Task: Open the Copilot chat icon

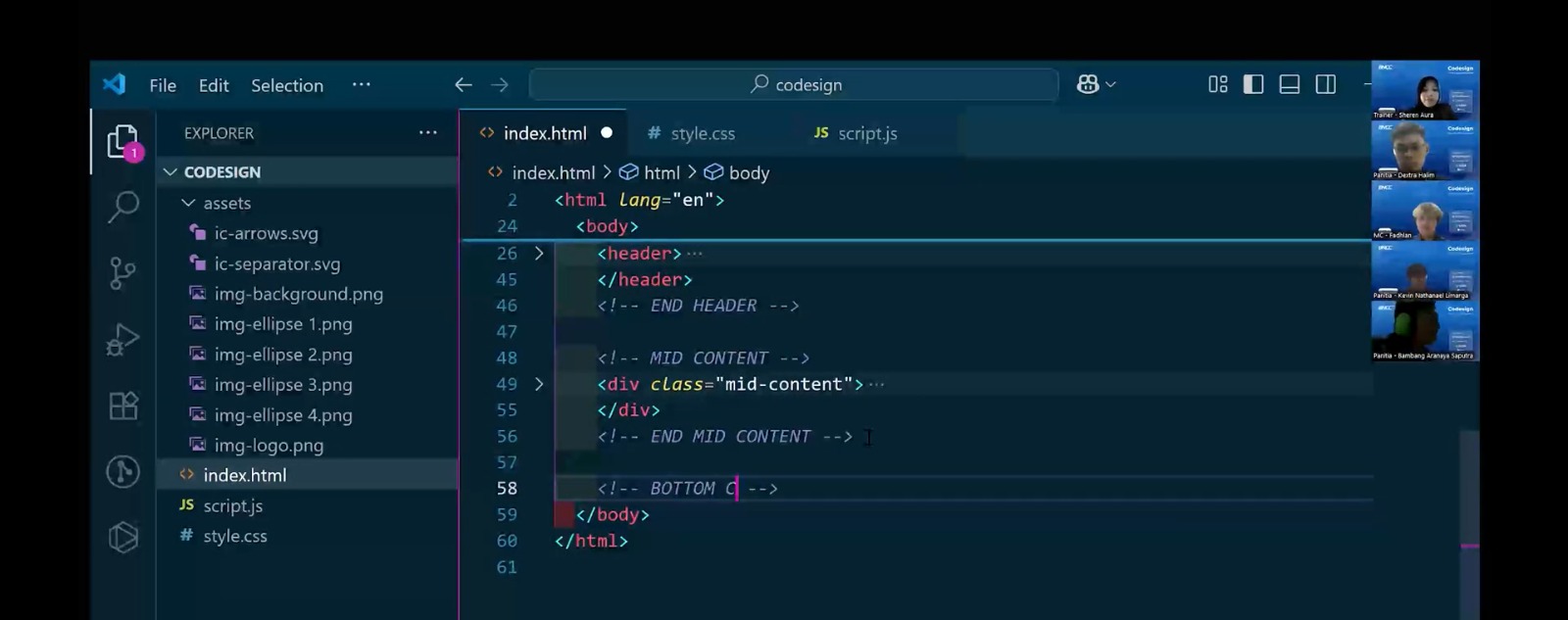Action: [x=1087, y=85]
